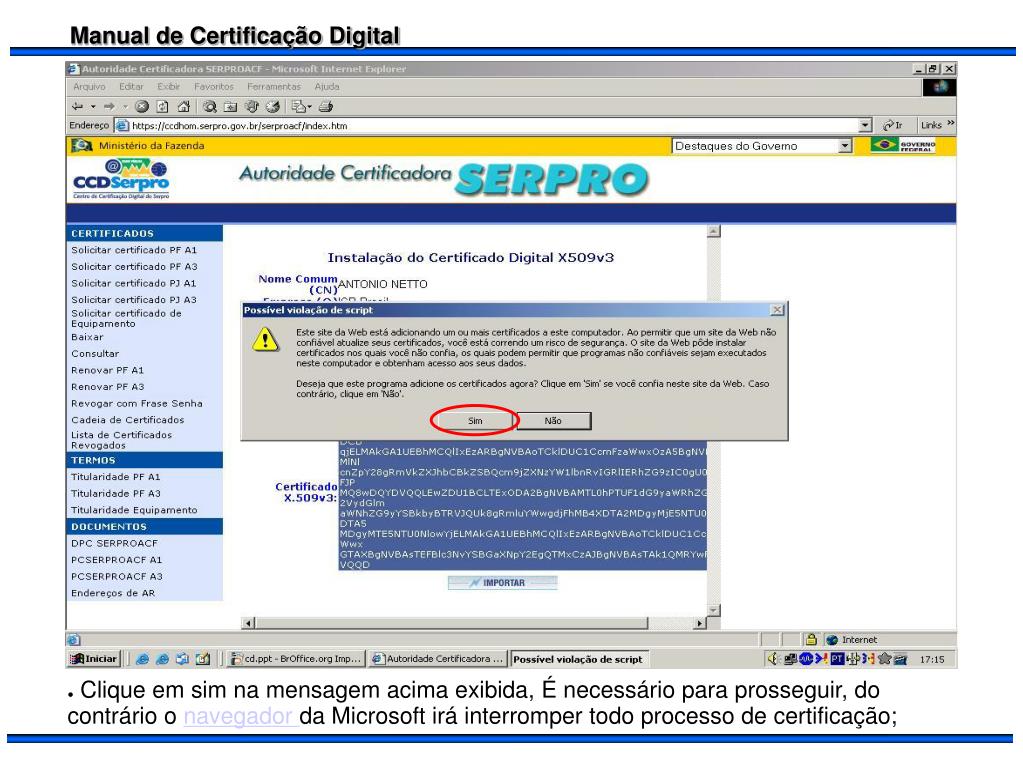
Task: Open the Destaques do Governo dropdown
Action: click(x=762, y=146)
